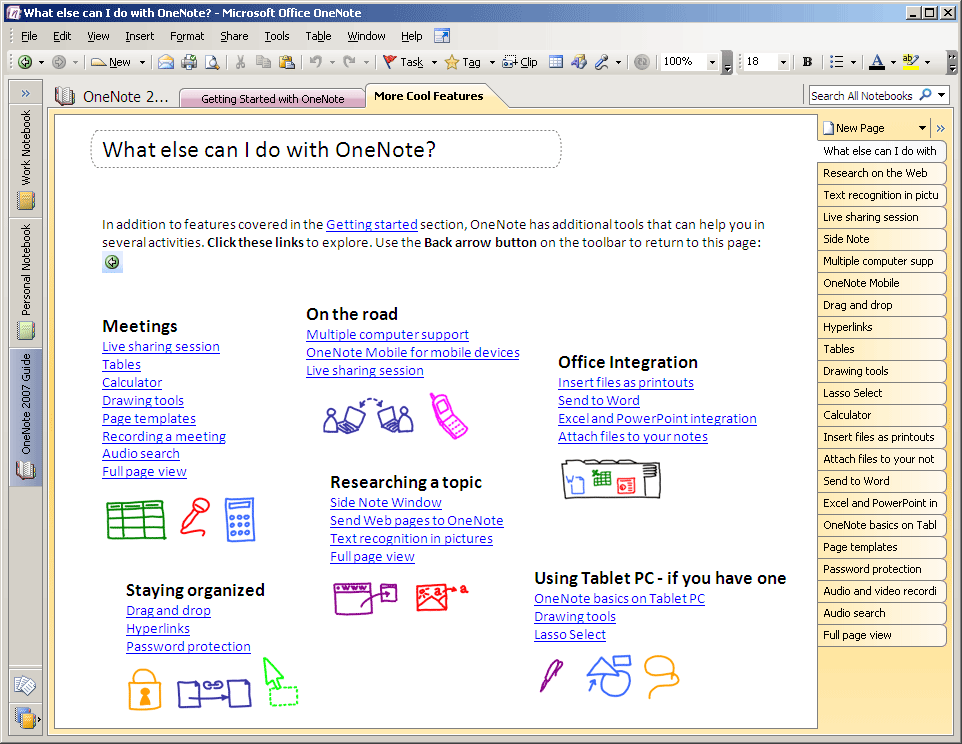The height and width of the screenshot is (744, 962).
Task: Open the Font Color dropdown arrow
Action: 893,62
